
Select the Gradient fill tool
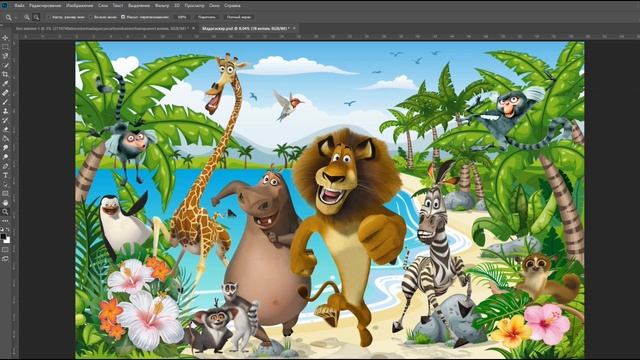(x=5, y=139)
